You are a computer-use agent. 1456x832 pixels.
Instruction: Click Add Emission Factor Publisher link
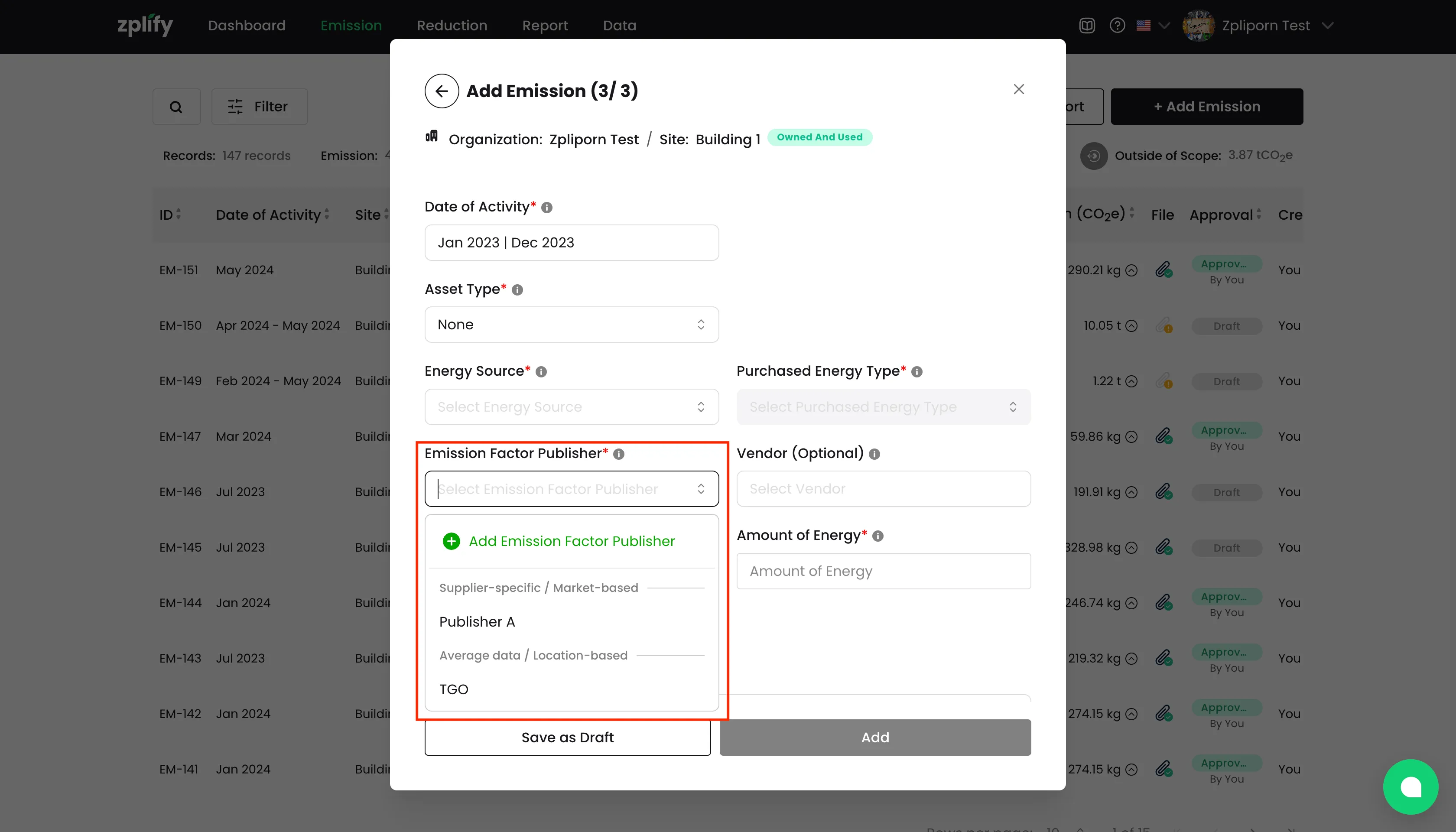pos(572,541)
